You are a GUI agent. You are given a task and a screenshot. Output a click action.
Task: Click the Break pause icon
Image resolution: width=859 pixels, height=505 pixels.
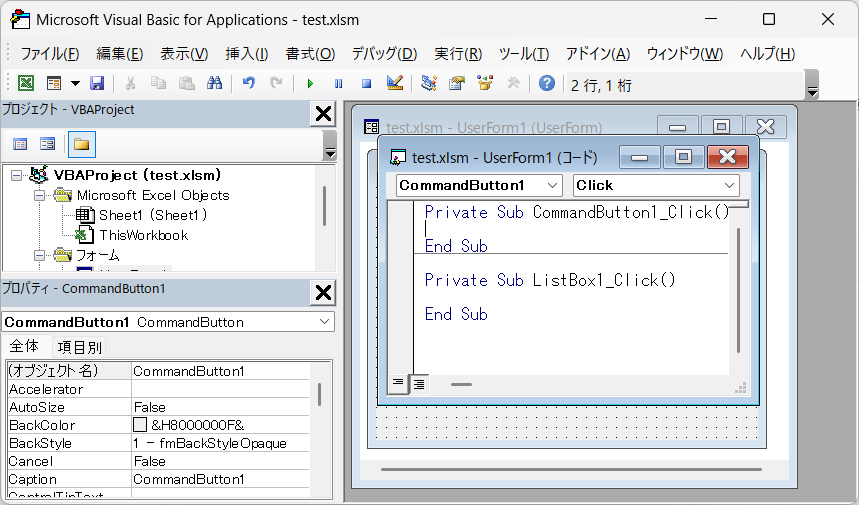coord(339,83)
